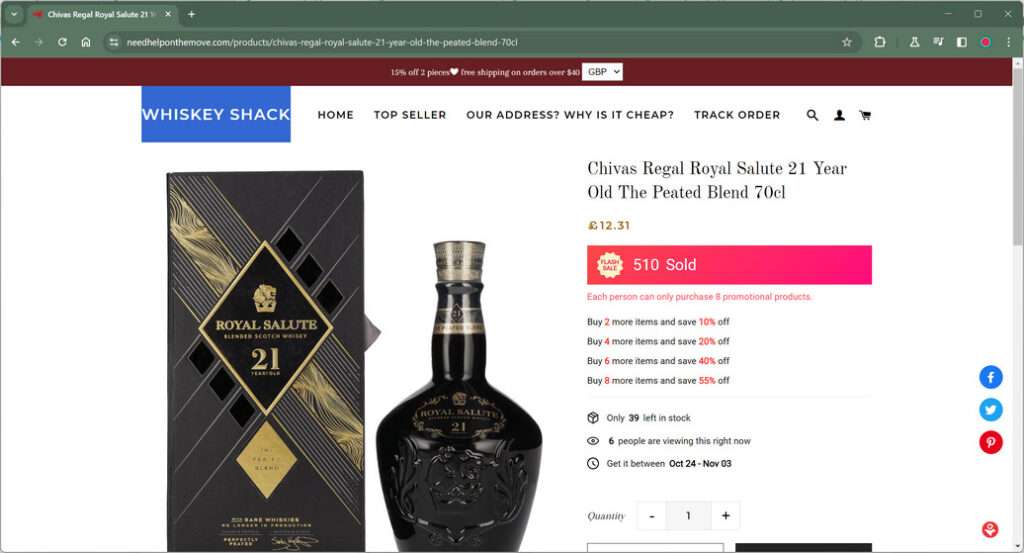The image size is (1024, 553).
Task: Share product on Facebook
Action: (991, 377)
